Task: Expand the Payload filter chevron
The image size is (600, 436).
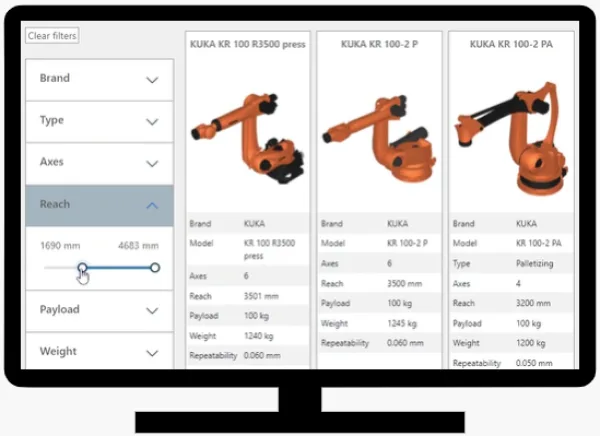Action: tap(152, 310)
